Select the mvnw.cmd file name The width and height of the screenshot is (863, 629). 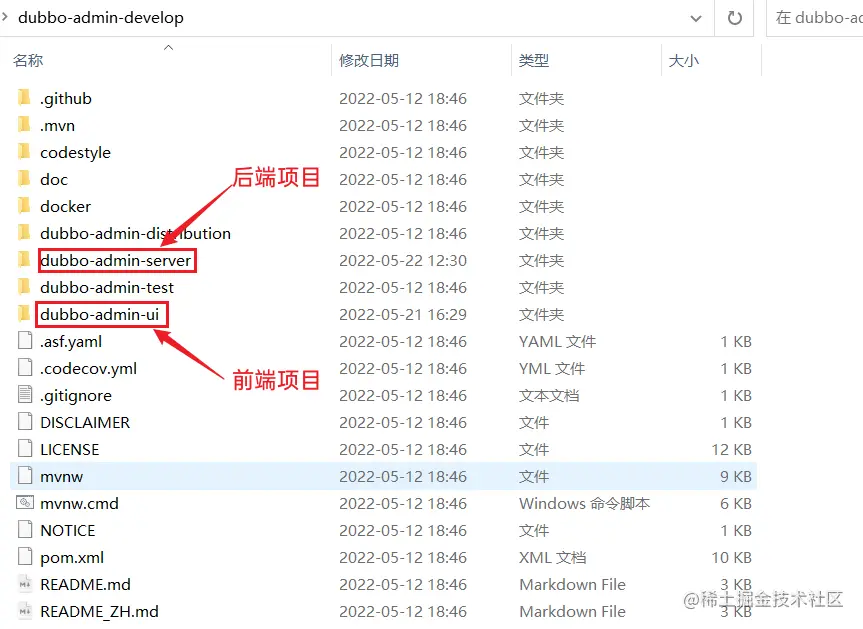click(79, 503)
